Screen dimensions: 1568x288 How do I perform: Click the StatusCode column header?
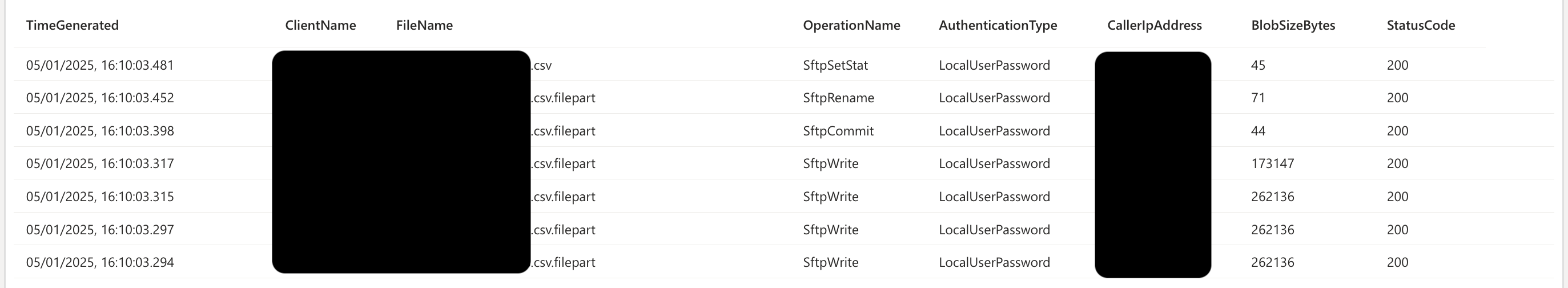click(x=1421, y=25)
